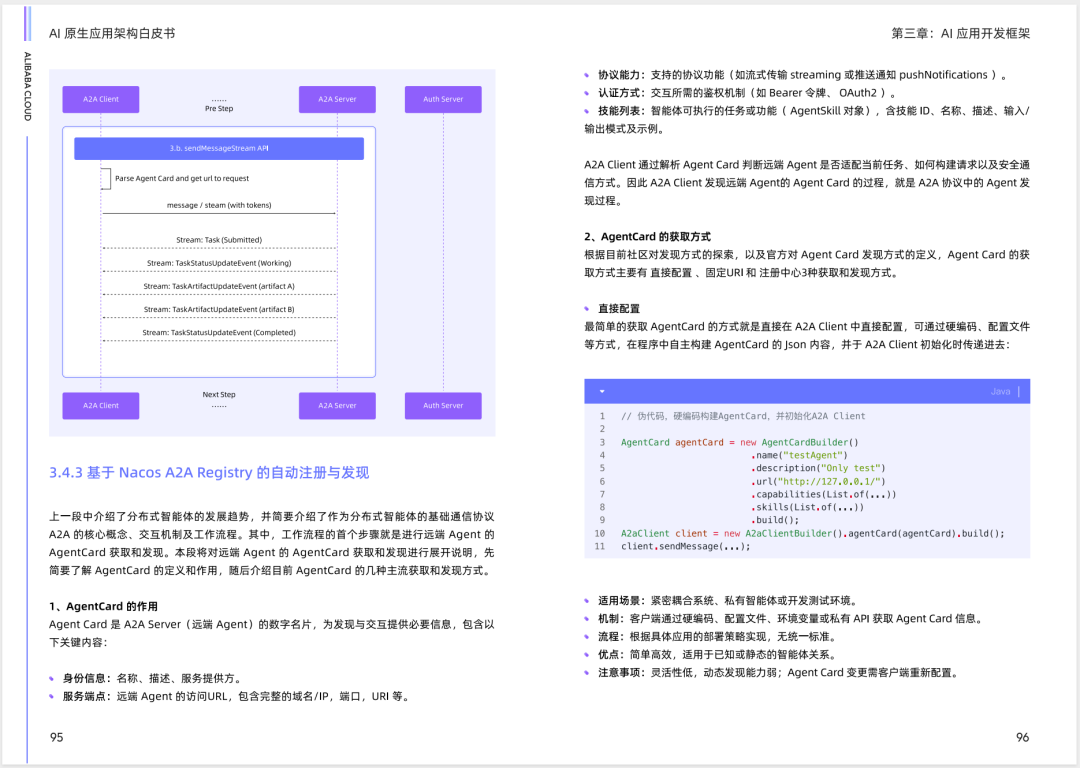Select "Stream: TaskStatusUpdateEvent (Completed)" message
Viewport: 1080px width, 768px height.
pyautogui.click(x=219, y=333)
